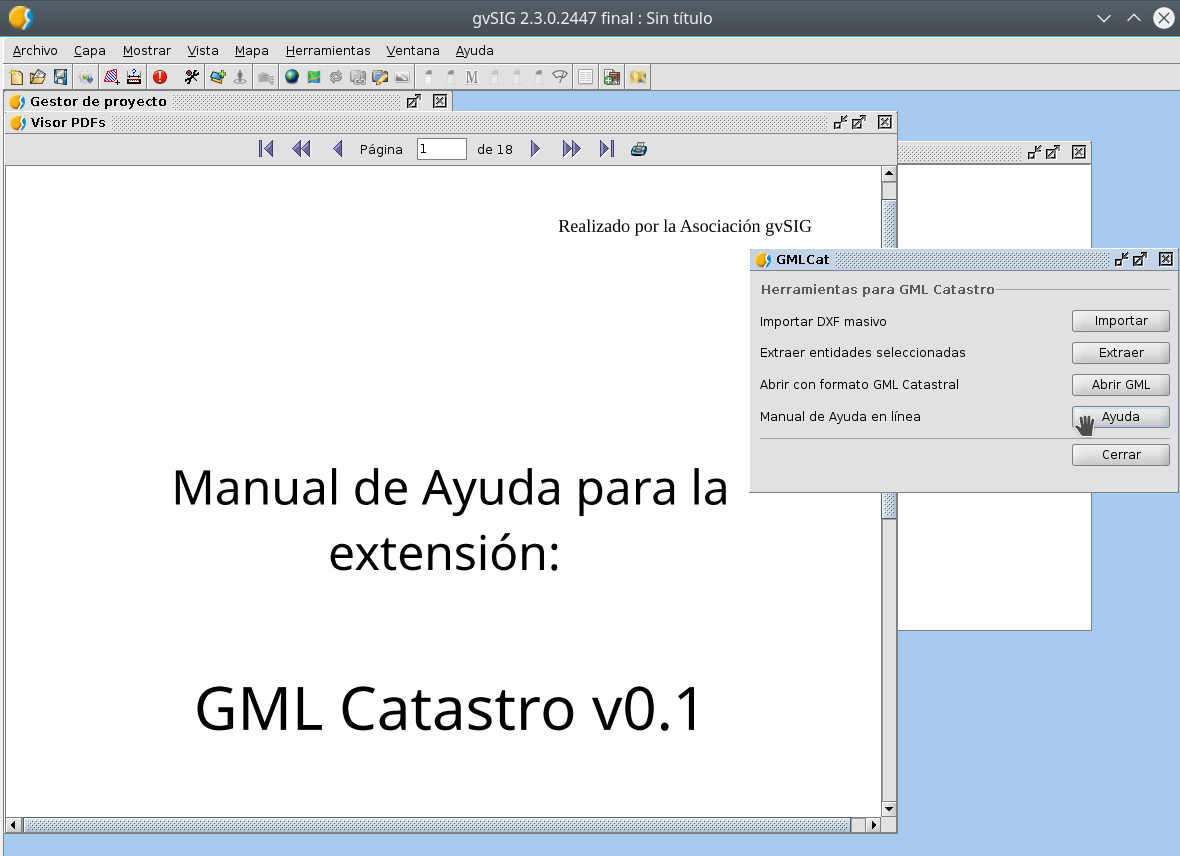The width and height of the screenshot is (1180, 856).
Task: Open the Herramientas menu
Action: click(327, 50)
